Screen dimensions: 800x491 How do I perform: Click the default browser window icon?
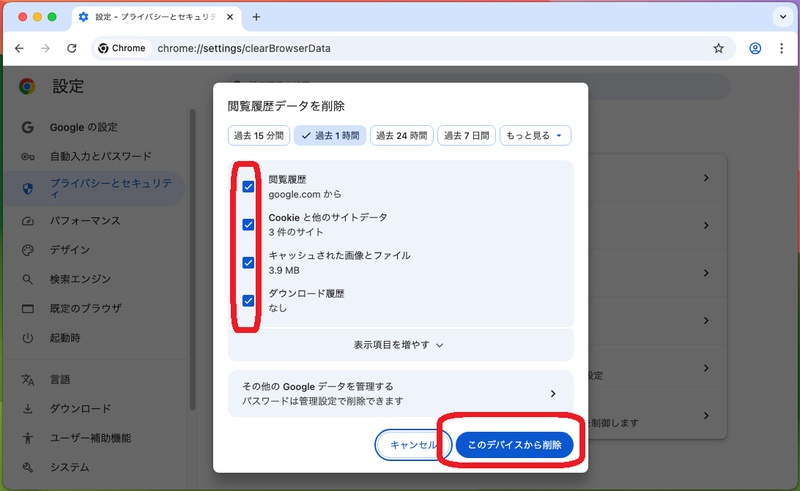coord(28,309)
